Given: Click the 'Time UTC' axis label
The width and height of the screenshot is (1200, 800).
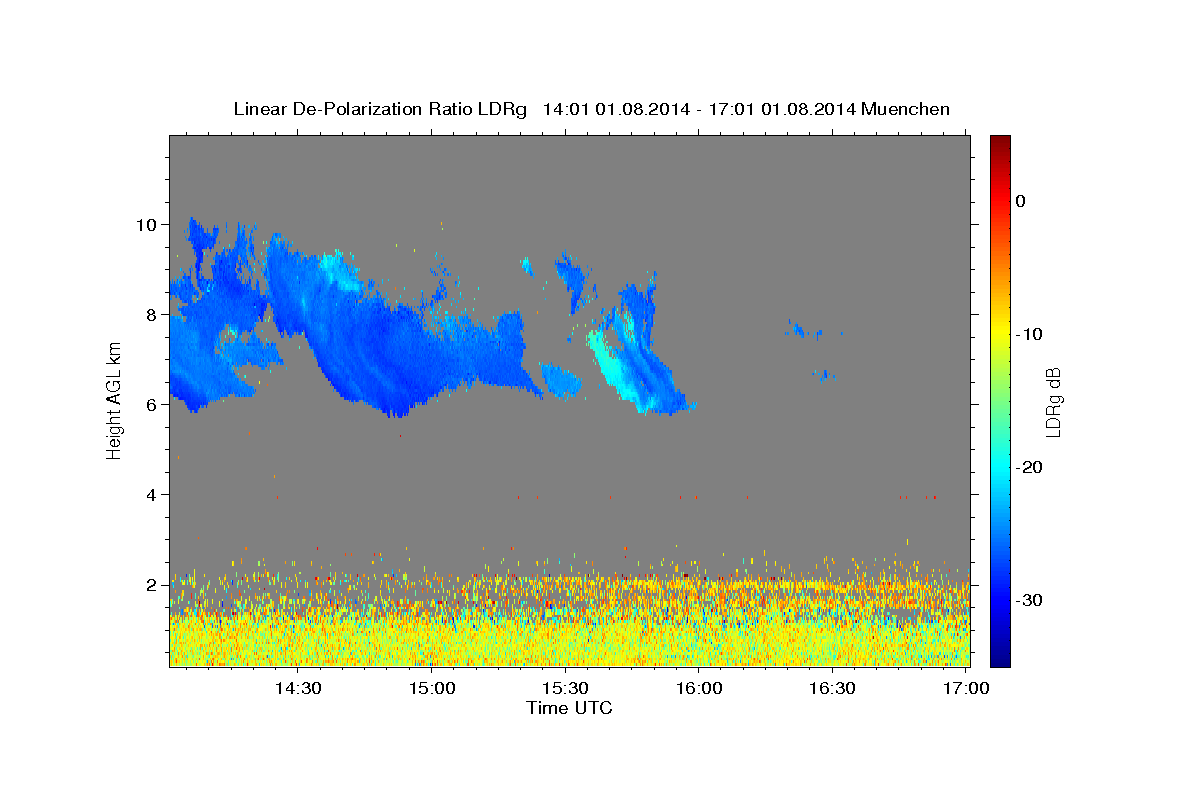Looking at the screenshot, I should coord(569,708).
